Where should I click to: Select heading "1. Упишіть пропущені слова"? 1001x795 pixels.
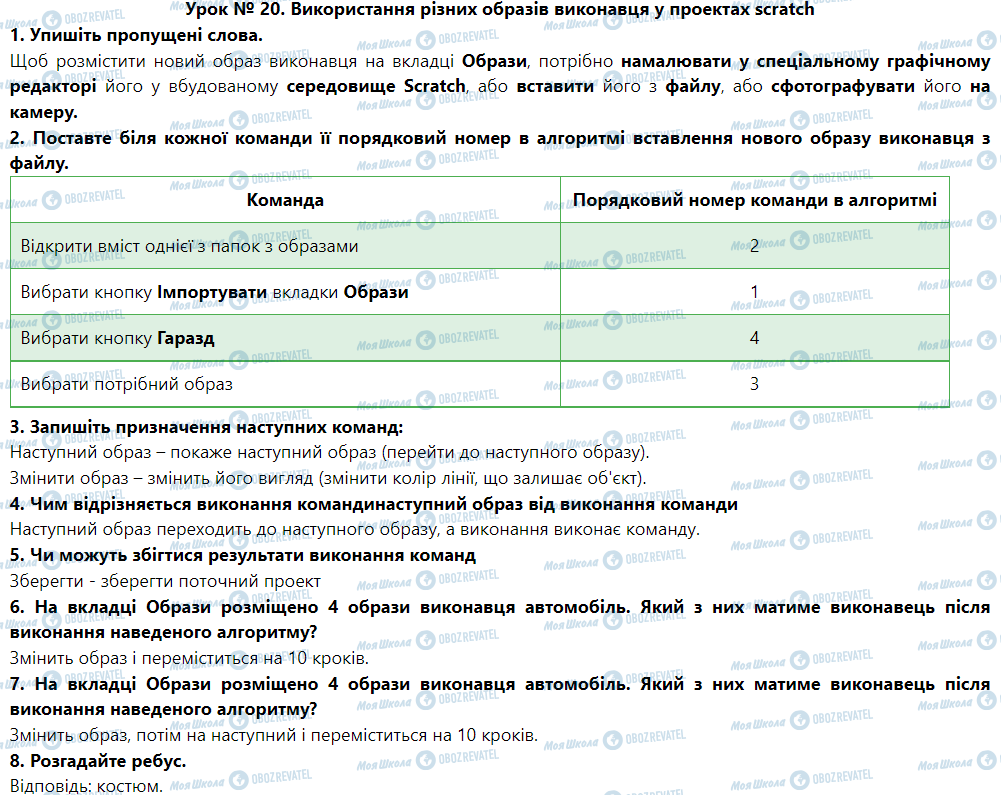point(136,36)
